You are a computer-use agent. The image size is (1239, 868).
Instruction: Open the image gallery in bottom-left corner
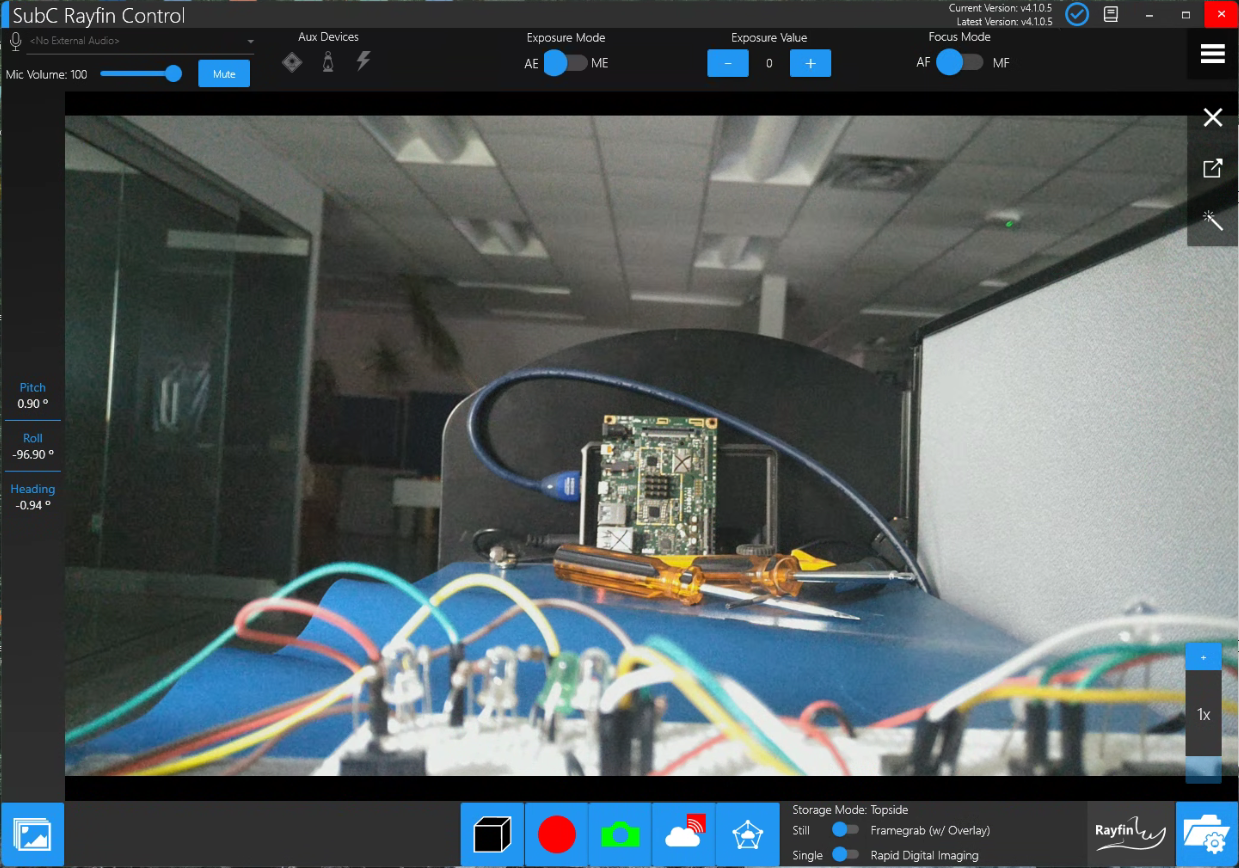pyautogui.click(x=32, y=834)
